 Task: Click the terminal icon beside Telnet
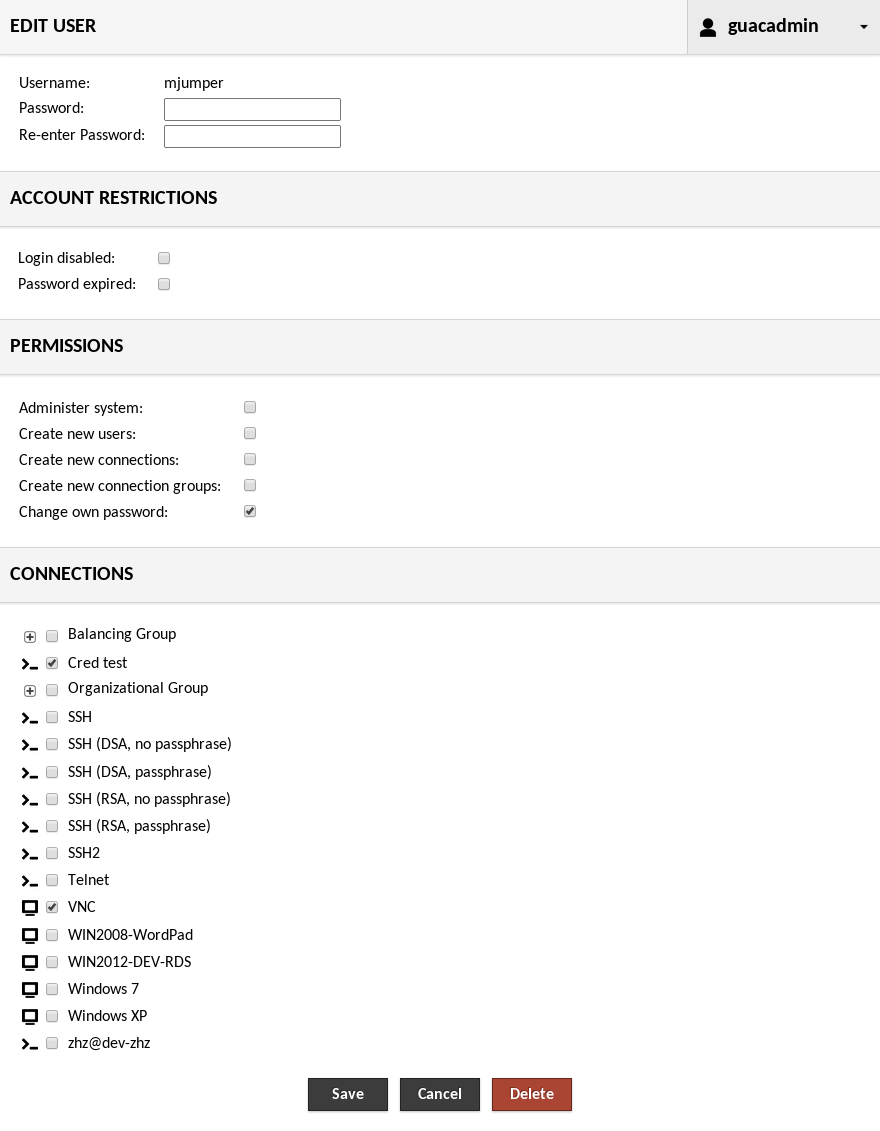[30, 881]
